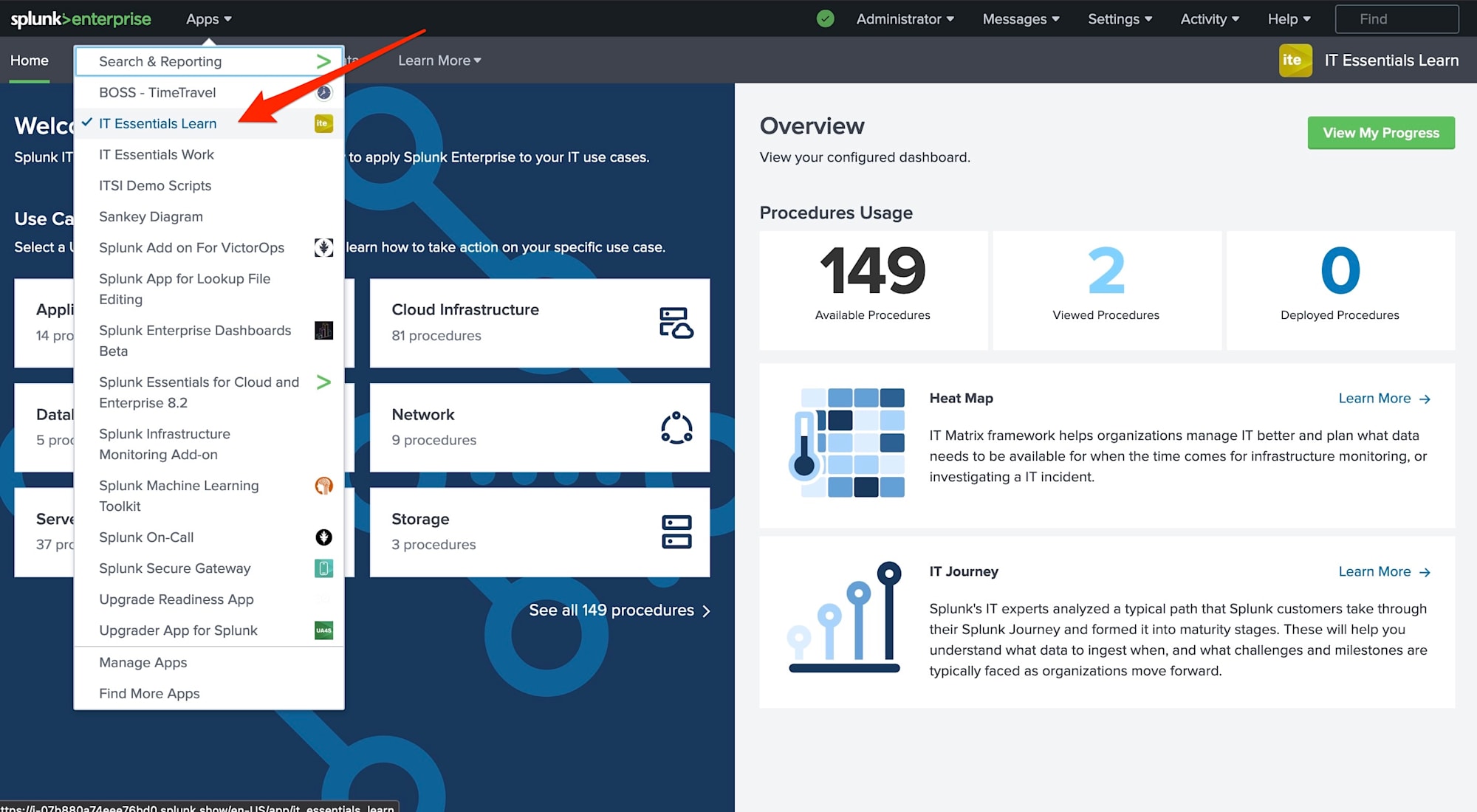Click the Overview heading

click(812, 125)
